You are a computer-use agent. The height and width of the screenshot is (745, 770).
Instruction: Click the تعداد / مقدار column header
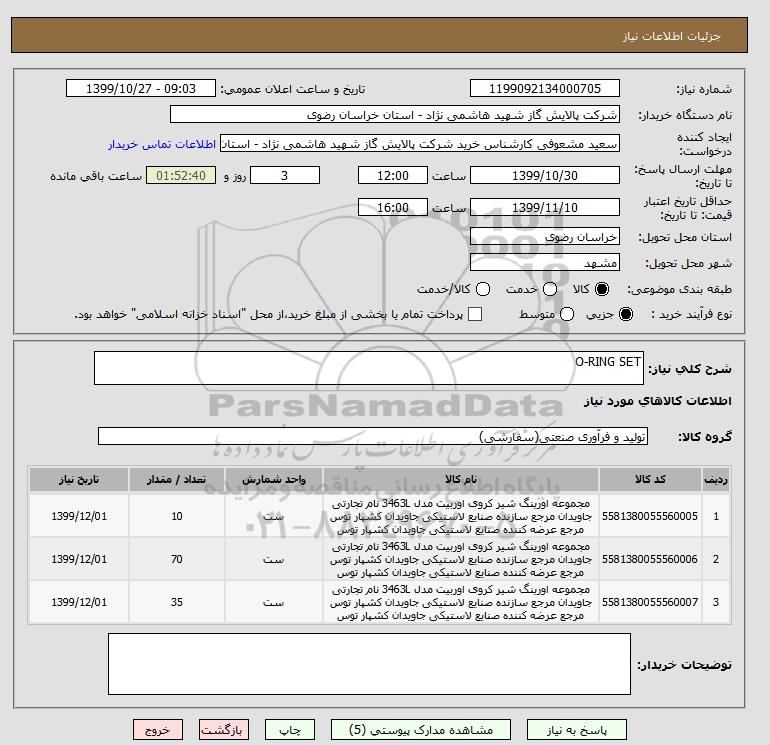coord(177,479)
